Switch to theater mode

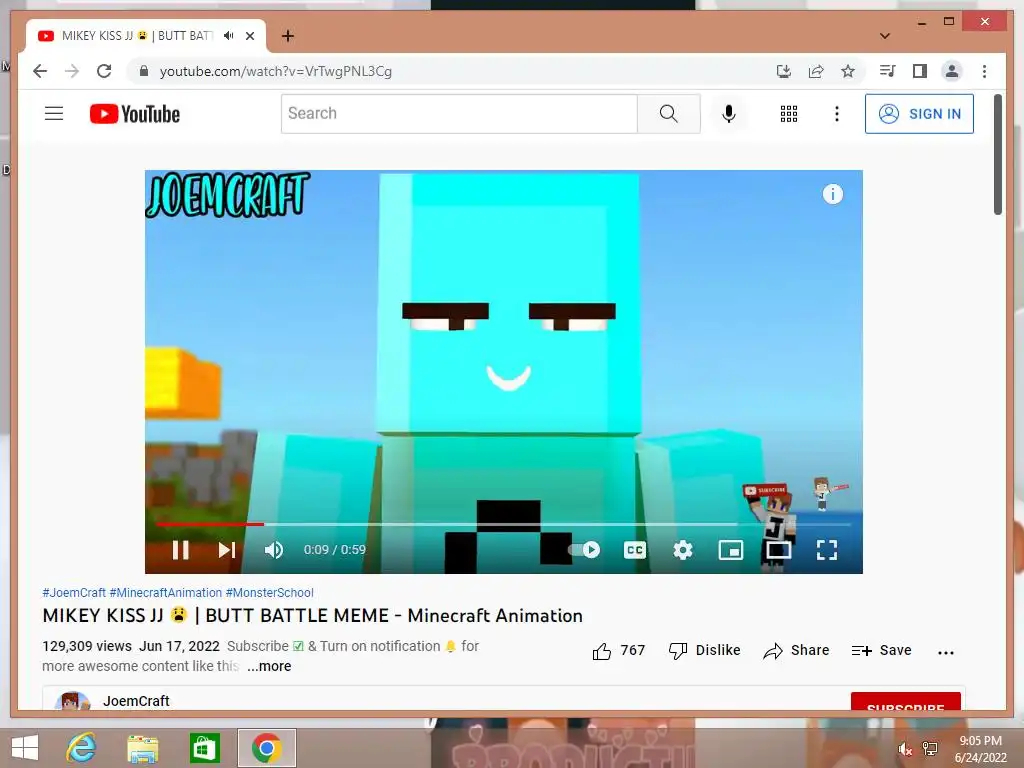coord(778,550)
